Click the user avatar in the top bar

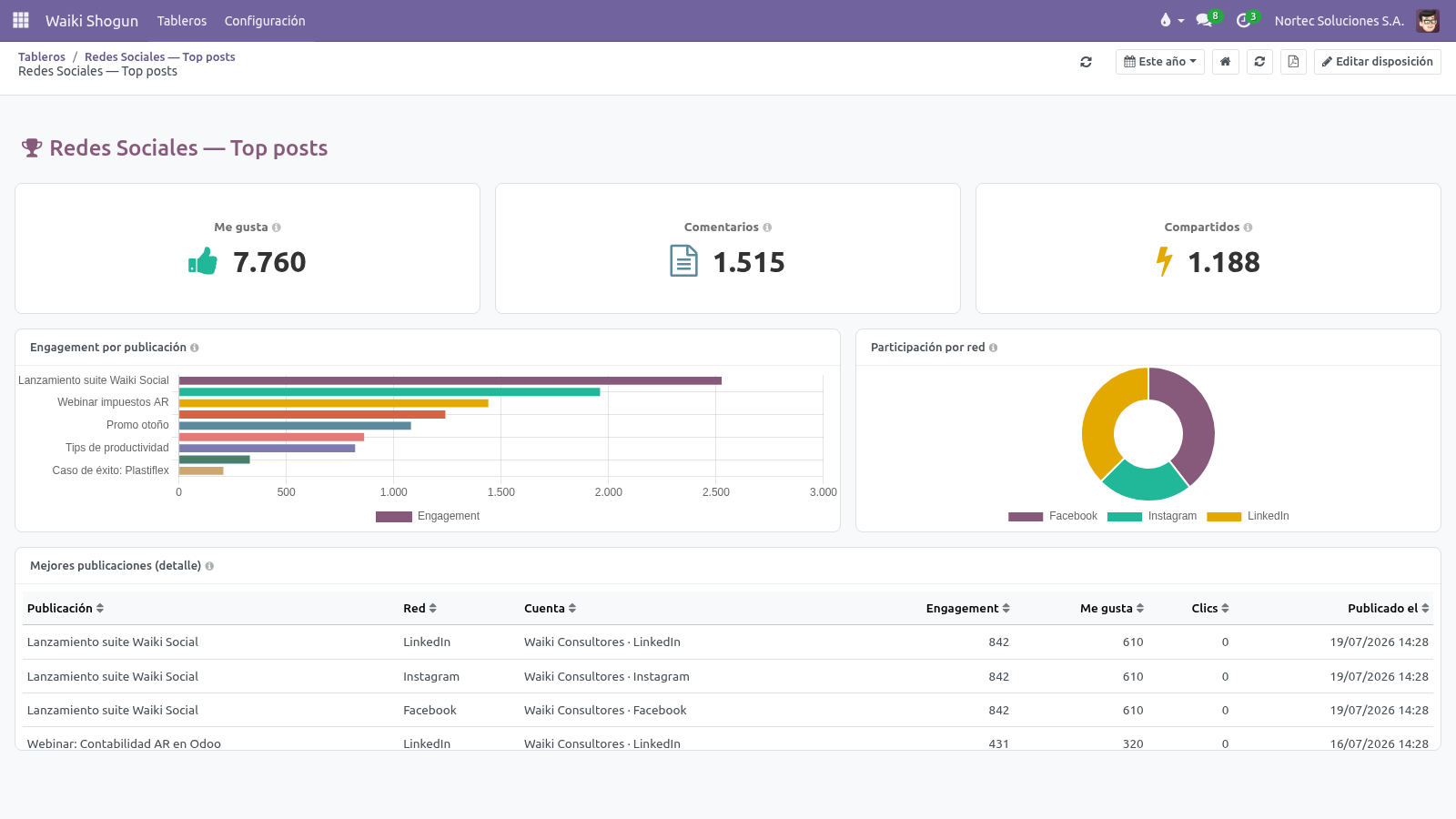(x=1428, y=20)
